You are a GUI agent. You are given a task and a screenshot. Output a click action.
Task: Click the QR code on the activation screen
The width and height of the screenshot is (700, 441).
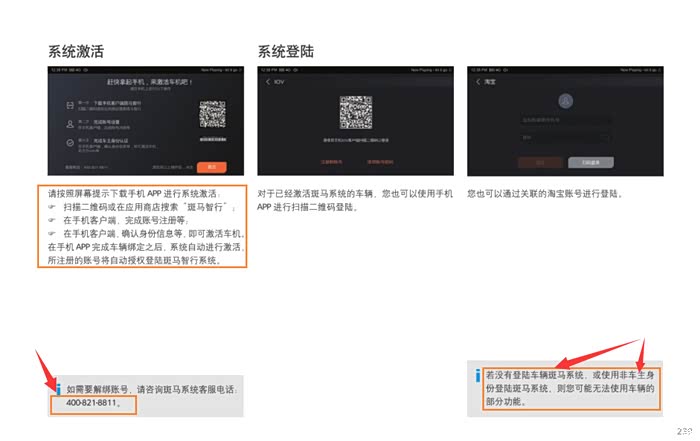212,114
